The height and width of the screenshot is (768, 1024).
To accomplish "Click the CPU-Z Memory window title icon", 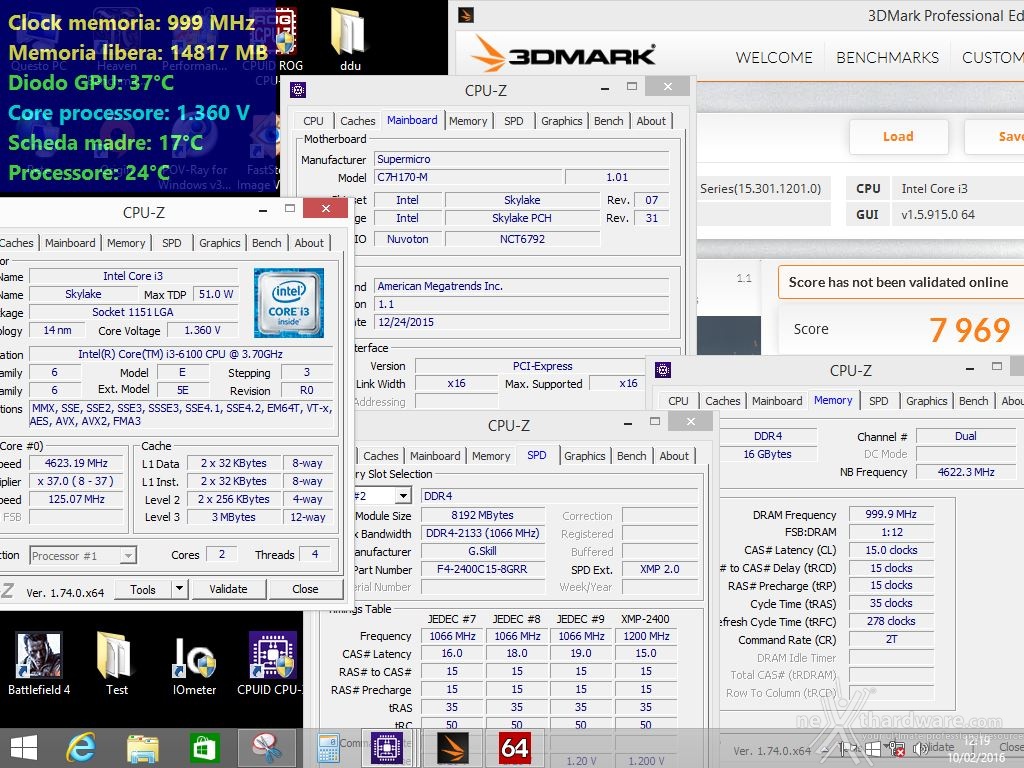I will click(x=663, y=370).
